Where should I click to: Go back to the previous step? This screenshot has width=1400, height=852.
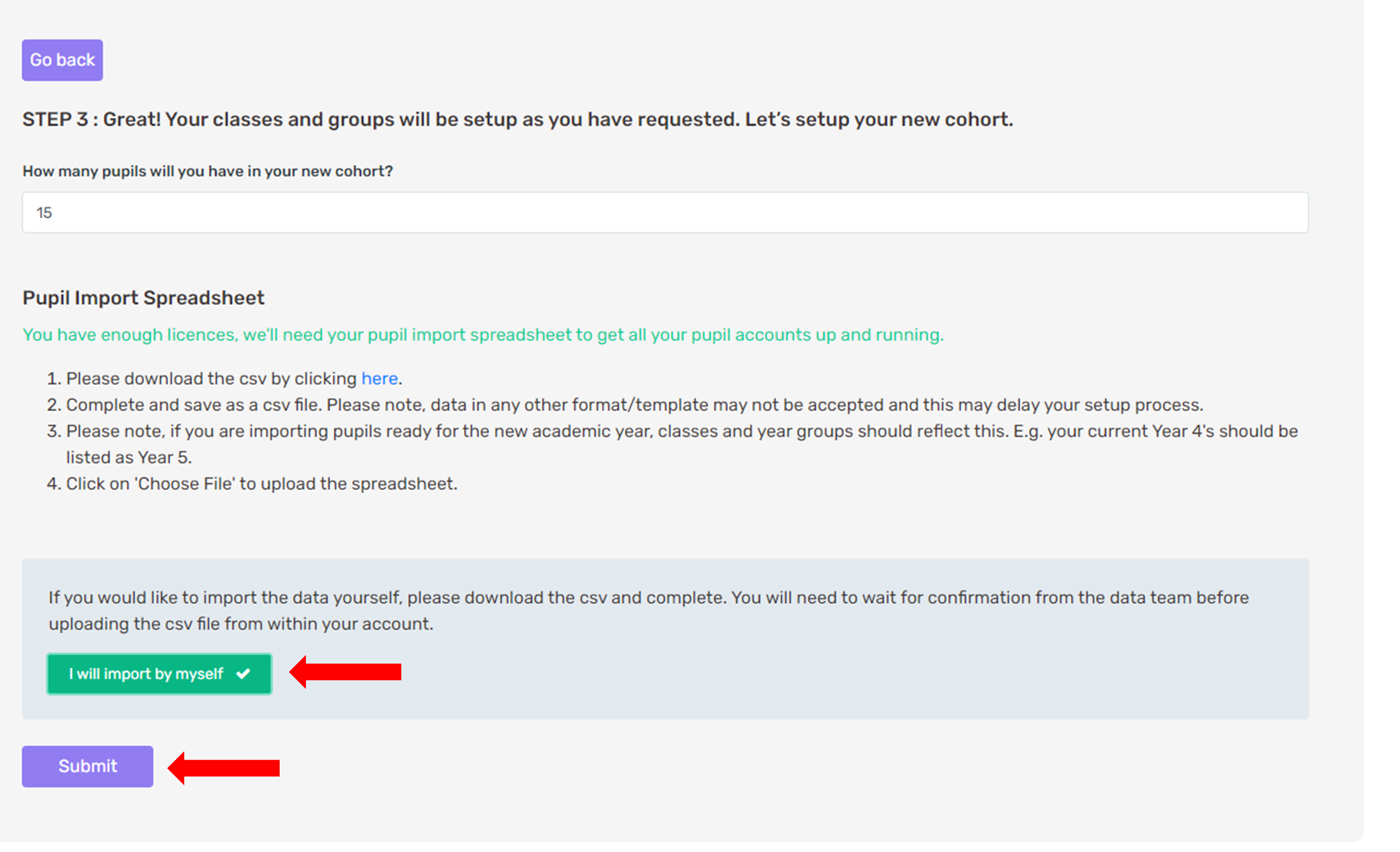click(x=63, y=60)
